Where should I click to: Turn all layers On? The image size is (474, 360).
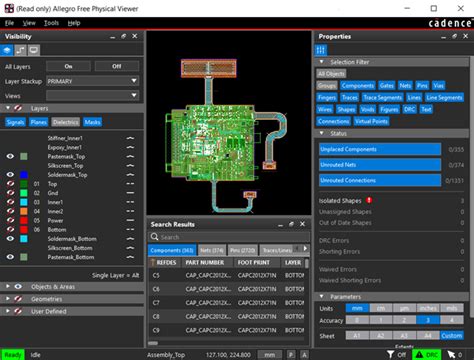point(68,66)
